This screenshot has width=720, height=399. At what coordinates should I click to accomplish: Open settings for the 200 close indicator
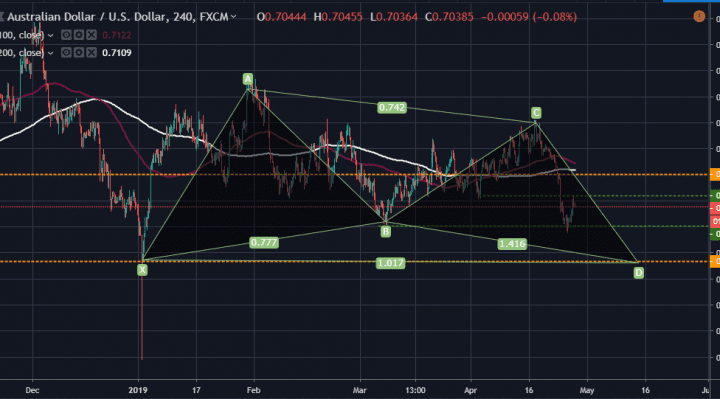79,53
